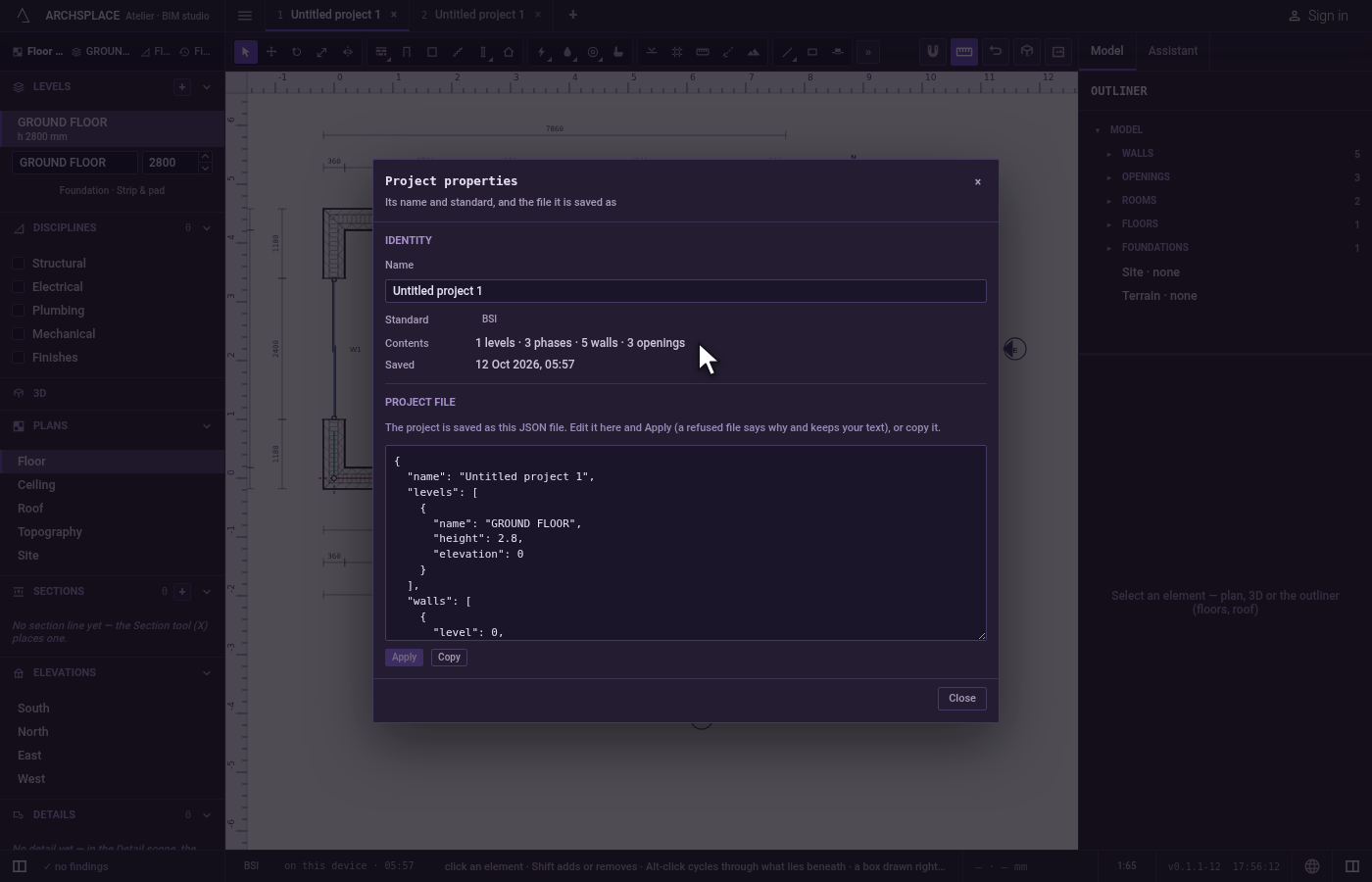Viewport: 1372px width, 882px height.
Task: Open the South elevation view
Action: point(113,709)
